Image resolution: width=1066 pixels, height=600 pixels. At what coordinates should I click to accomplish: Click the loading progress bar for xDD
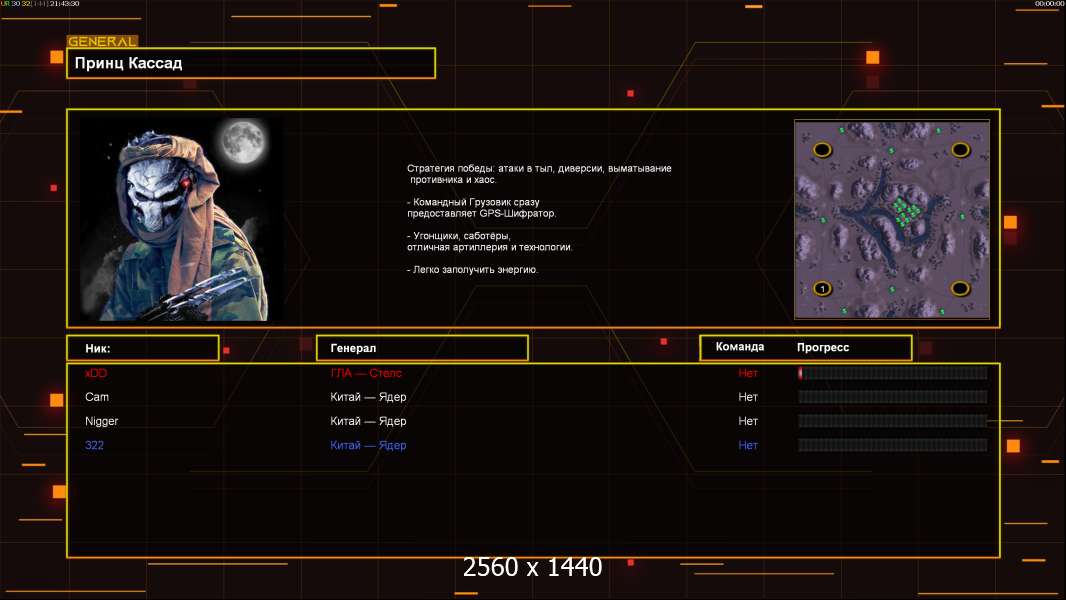[x=892, y=373]
